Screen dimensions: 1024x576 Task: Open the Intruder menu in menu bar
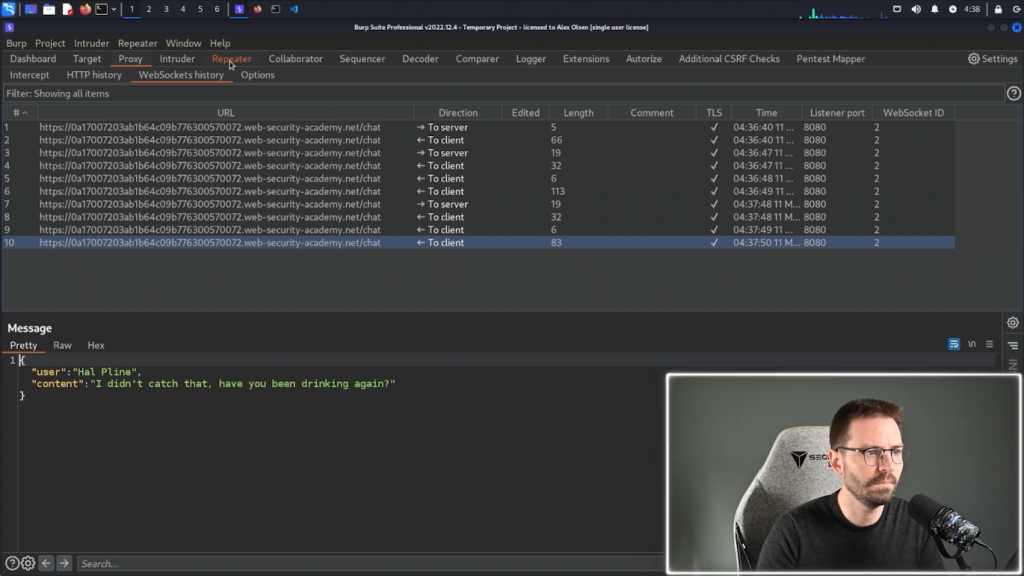click(91, 43)
